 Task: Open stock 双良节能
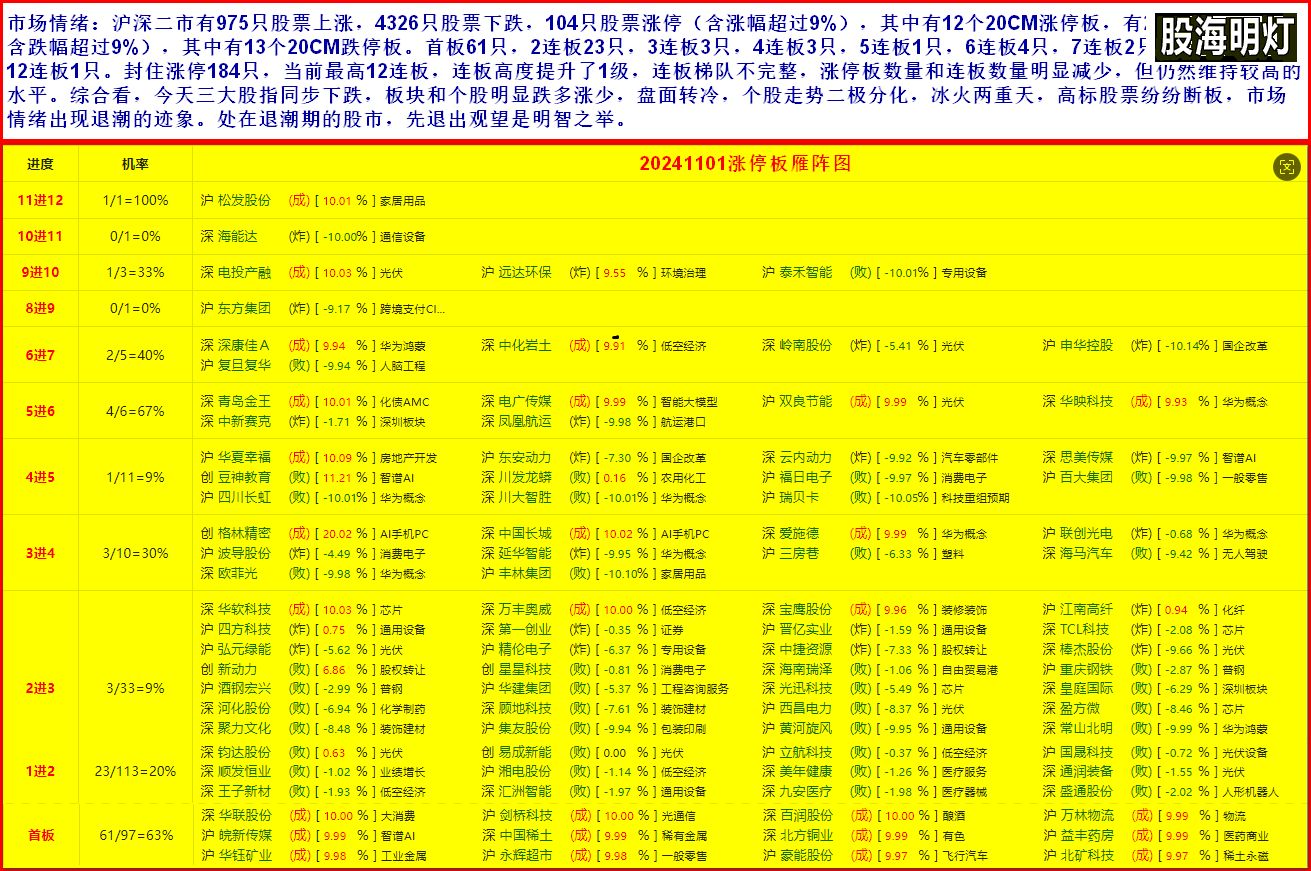click(x=805, y=401)
